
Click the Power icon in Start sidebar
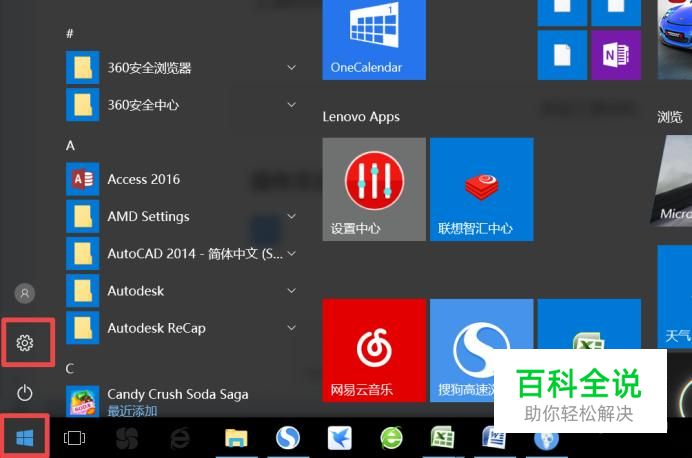point(25,393)
